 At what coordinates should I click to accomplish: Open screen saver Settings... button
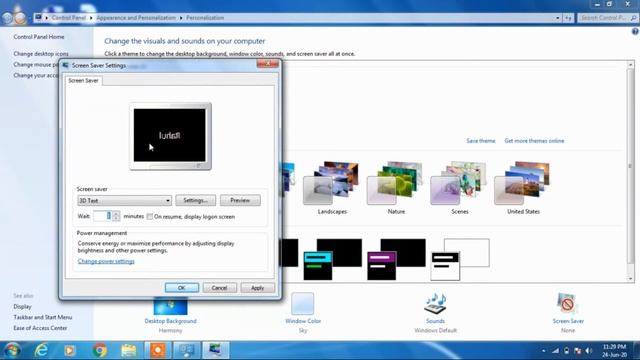[x=196, y=200]
